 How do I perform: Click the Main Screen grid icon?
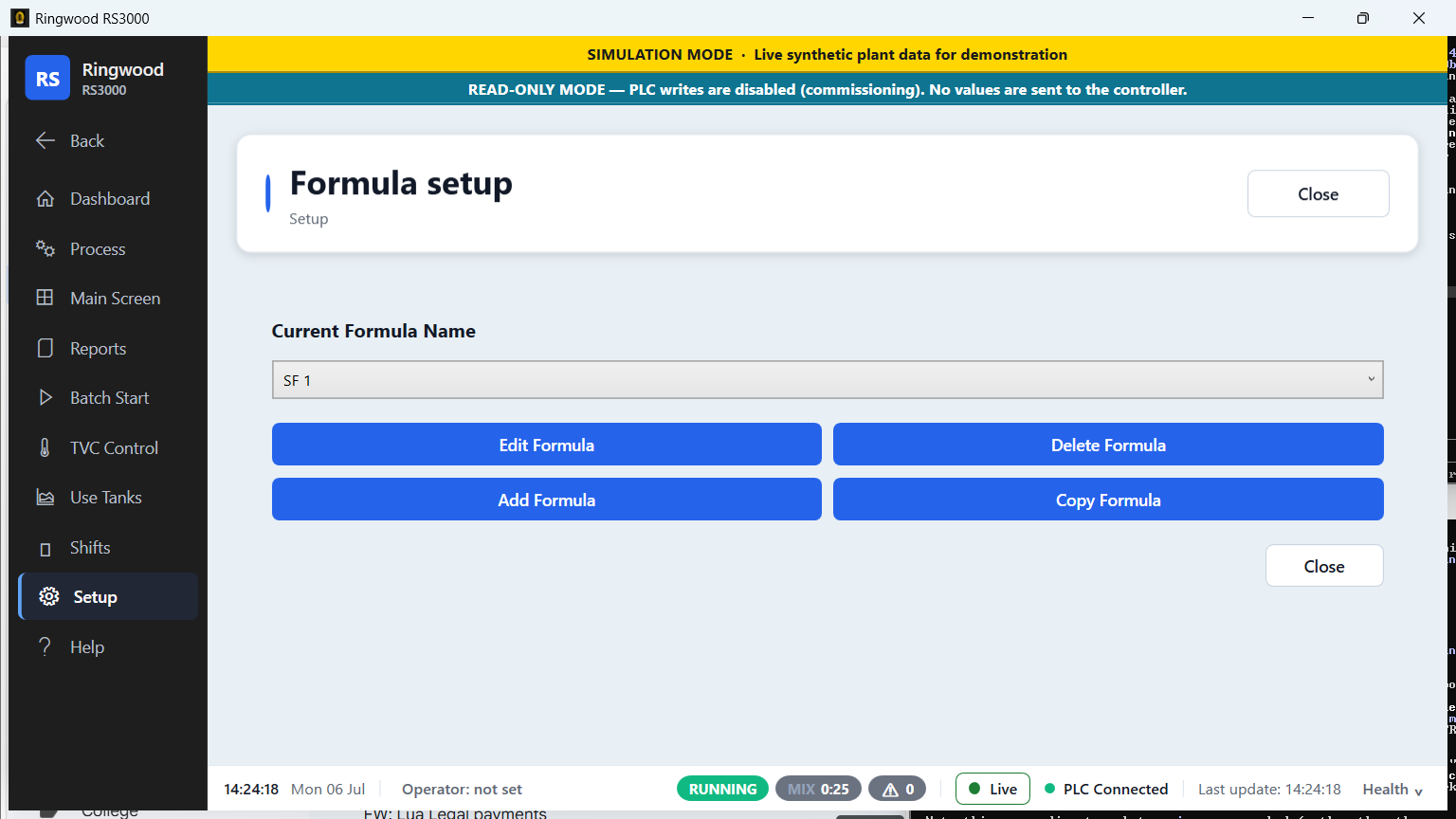pos(45,298)
